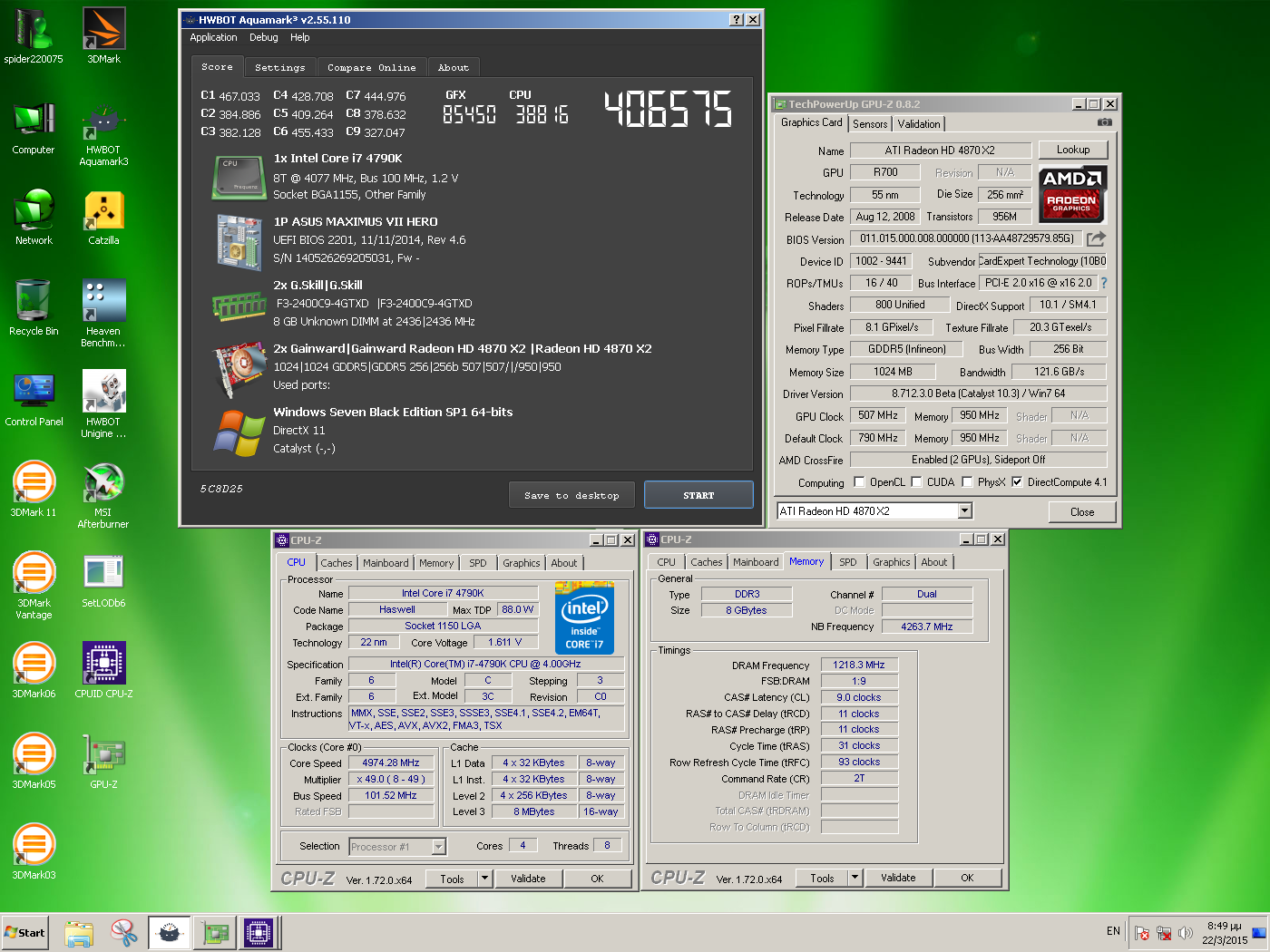Switch to the Sensors tab in GPU-Z
The width and height of the screenshot is (1270, 952).
click(x=870, y=124)
